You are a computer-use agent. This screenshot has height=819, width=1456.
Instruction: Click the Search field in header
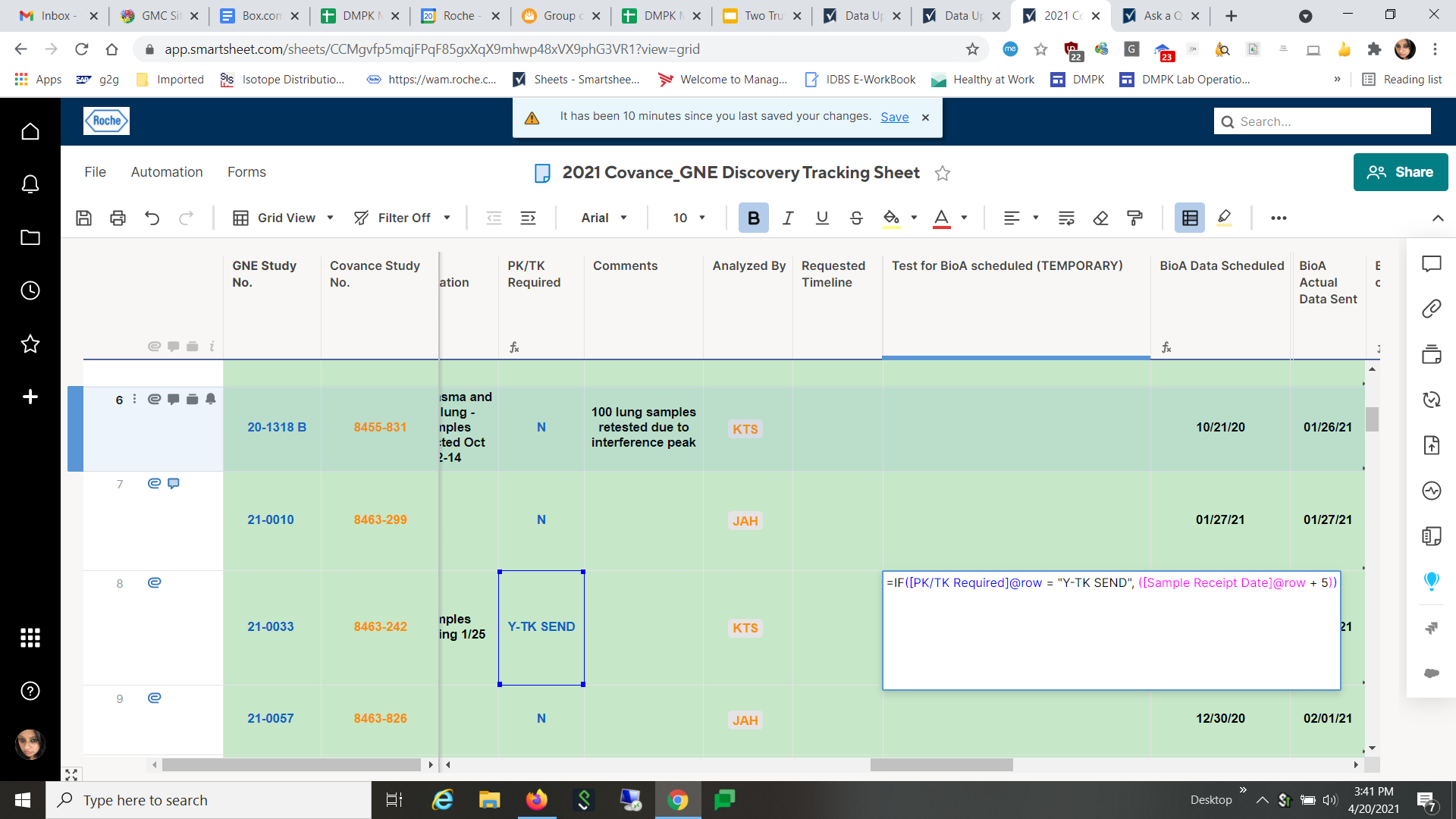[1323, 121]
